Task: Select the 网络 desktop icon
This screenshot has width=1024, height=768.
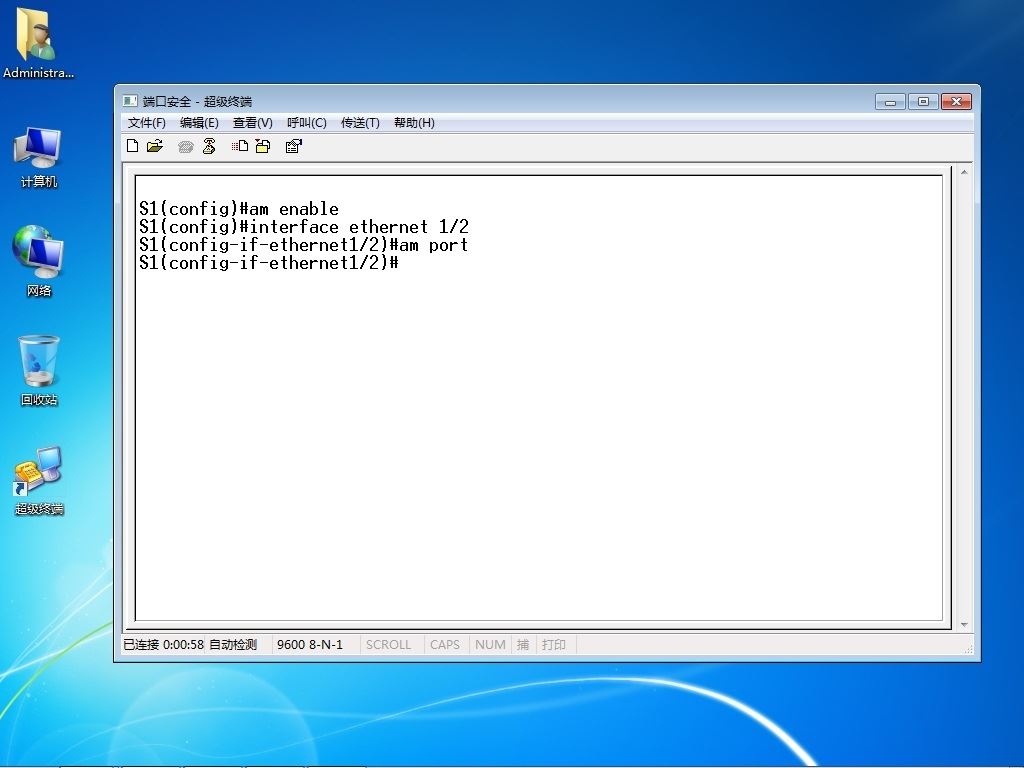Action: pyautogui.click(x=39, y=261)
